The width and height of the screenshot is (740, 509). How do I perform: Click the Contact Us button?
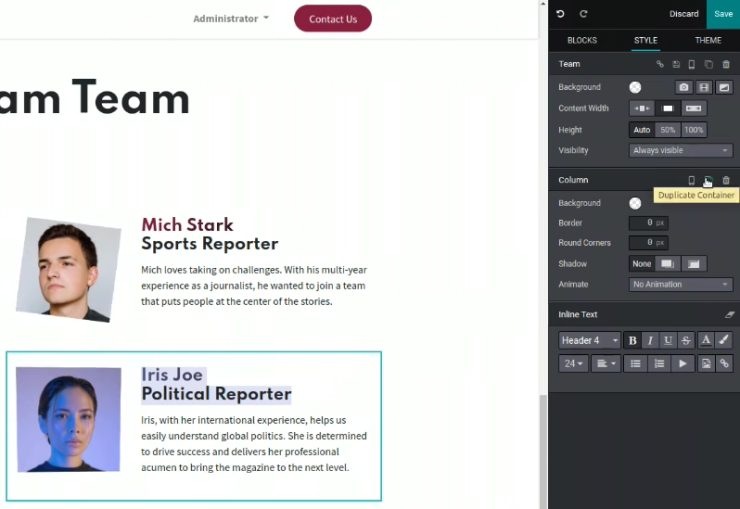point(333,19)
